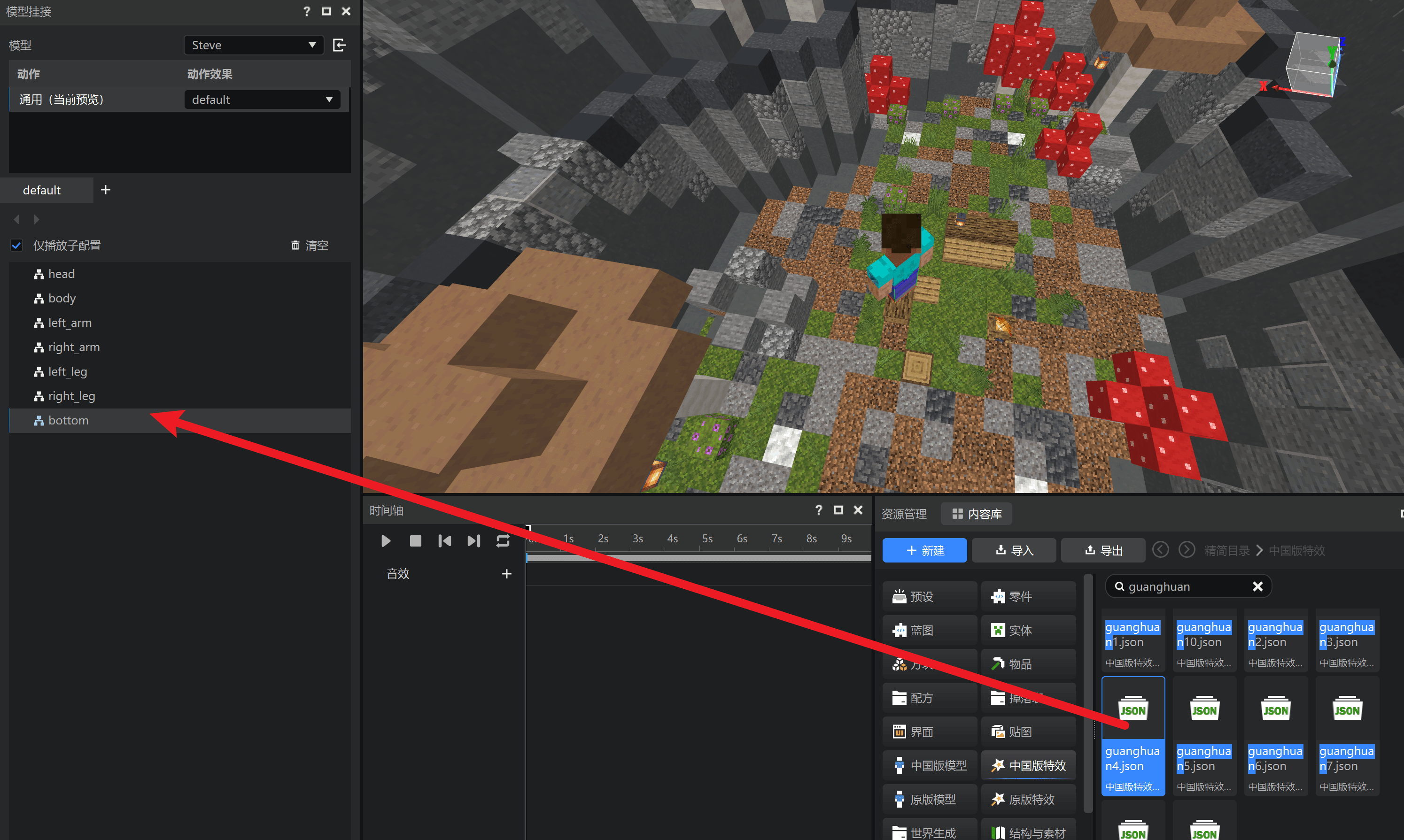
Task: Play the timeline animation
Action: pos(386,541)
